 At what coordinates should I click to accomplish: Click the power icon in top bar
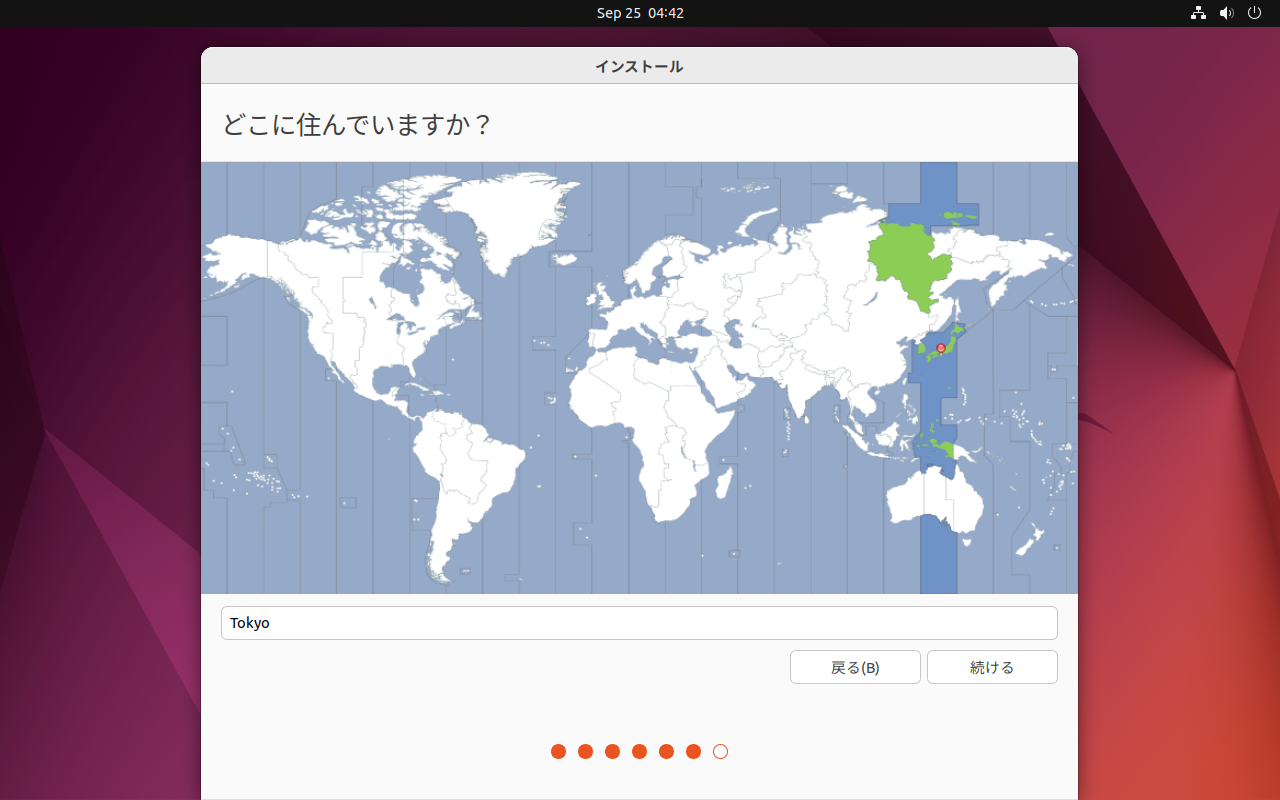(1254, 13)
